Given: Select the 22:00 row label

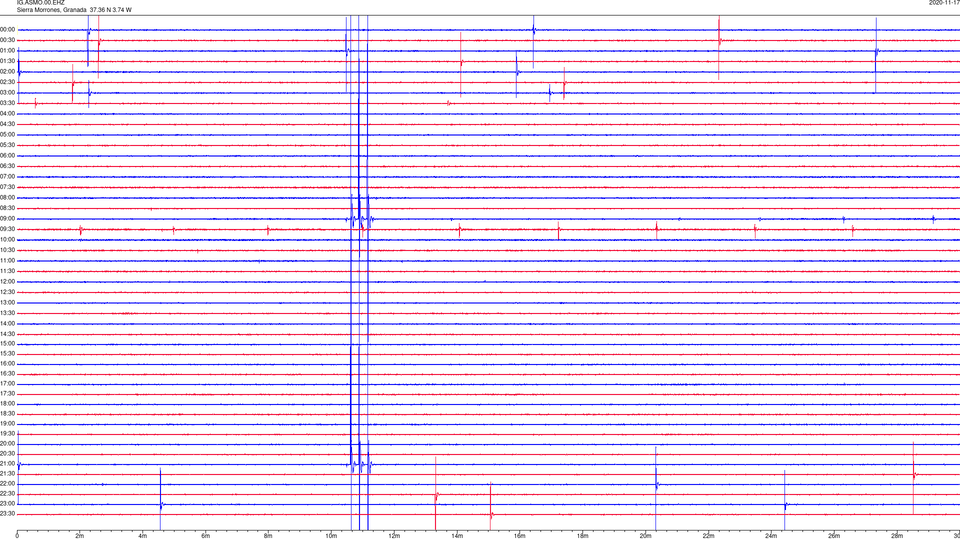Looking at the screenshot, I should [x=8, y=484].
